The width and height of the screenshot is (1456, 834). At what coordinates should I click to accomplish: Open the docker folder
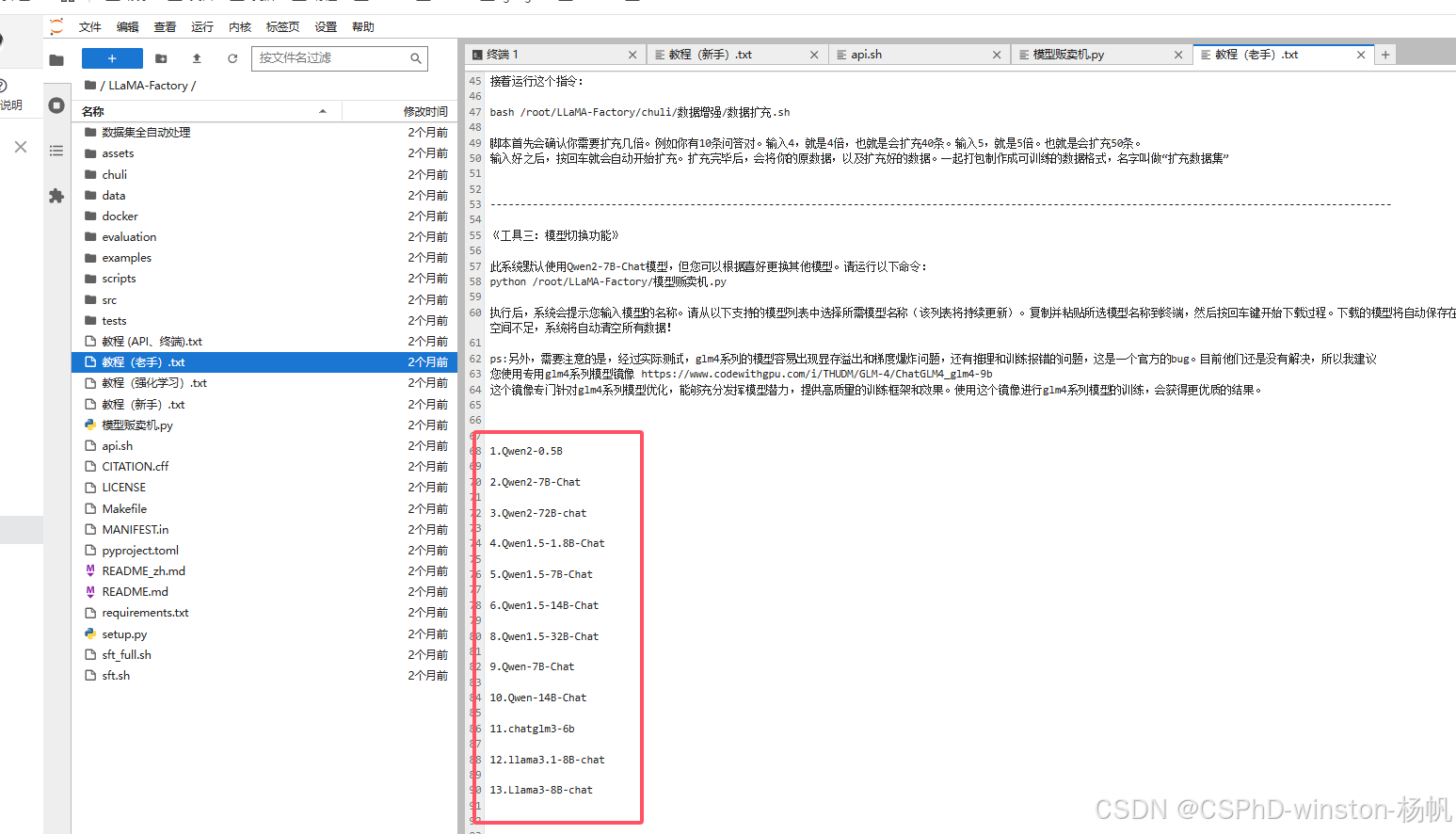pos(264,216)
